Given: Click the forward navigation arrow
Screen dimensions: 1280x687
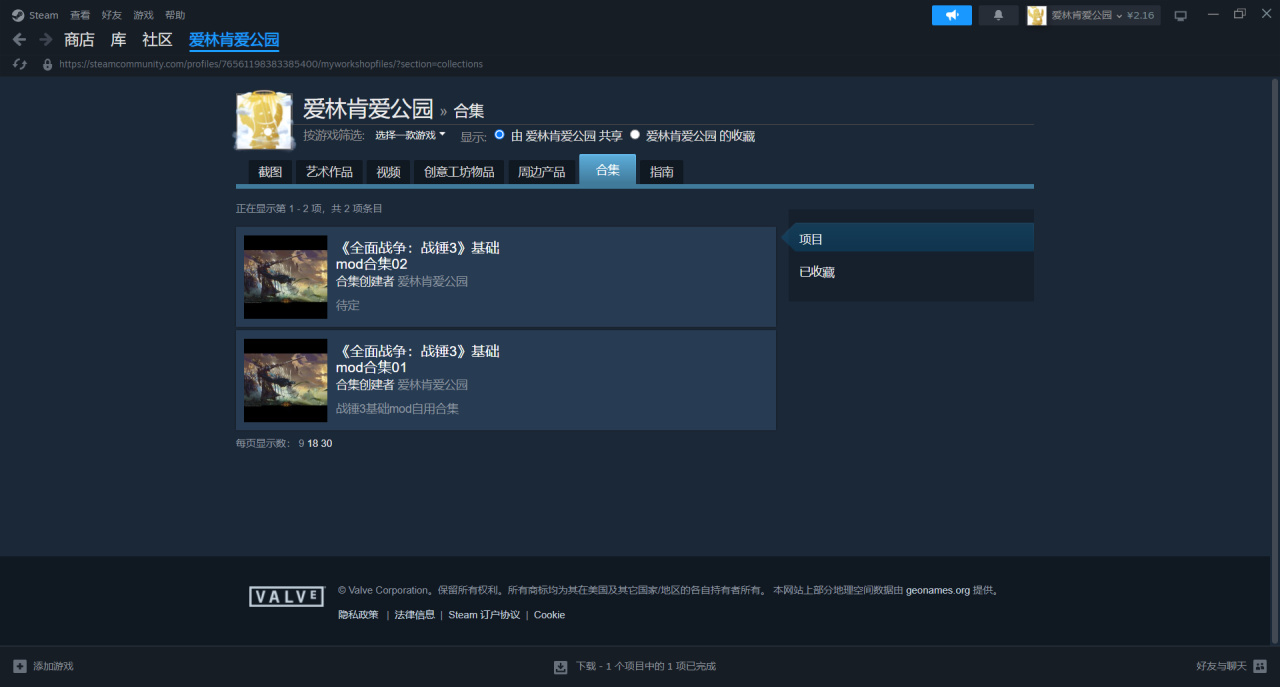Looking at the screenshot, I should tap(45, 40).
